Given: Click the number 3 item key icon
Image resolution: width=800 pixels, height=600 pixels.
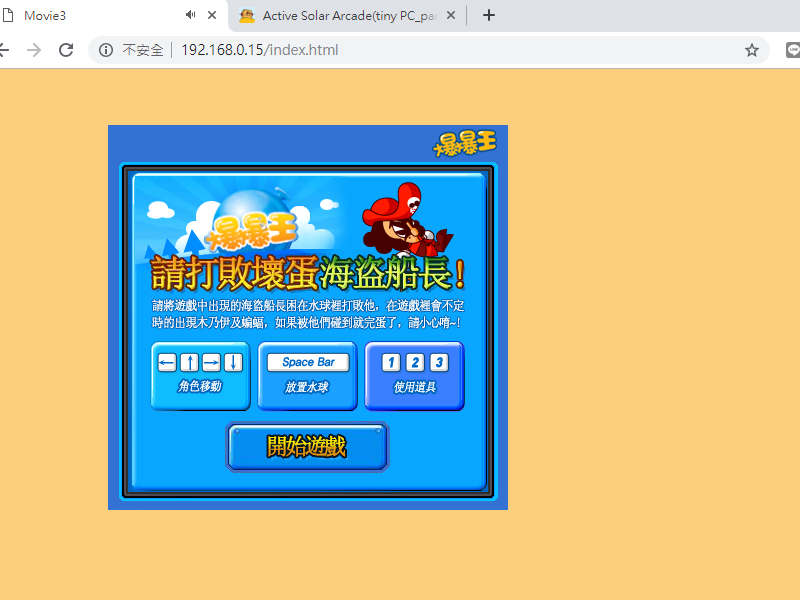Looking at the screenshot, I should coord(439,362).
